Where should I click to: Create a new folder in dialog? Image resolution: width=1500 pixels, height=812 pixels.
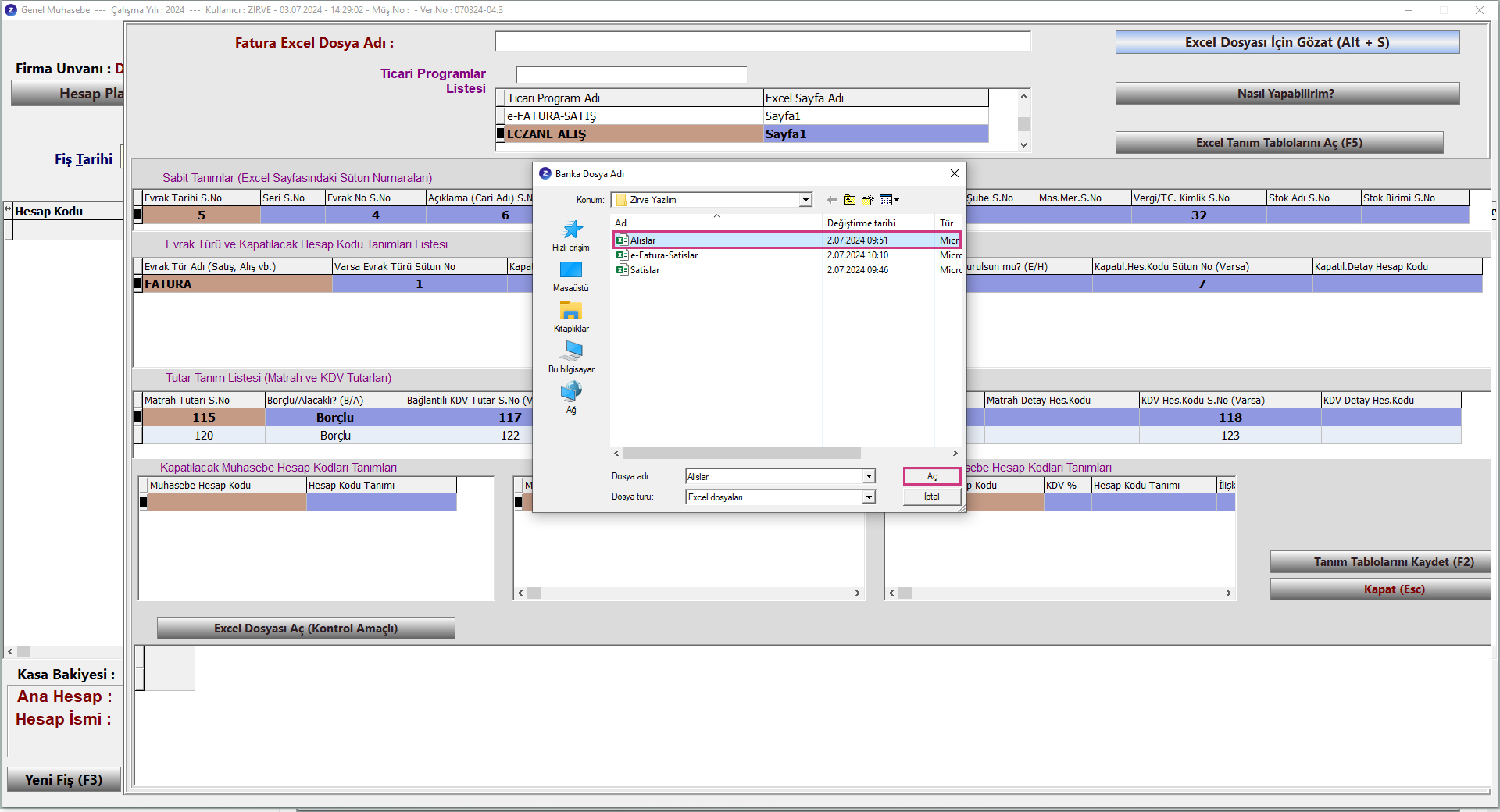(x=867, y=200)
